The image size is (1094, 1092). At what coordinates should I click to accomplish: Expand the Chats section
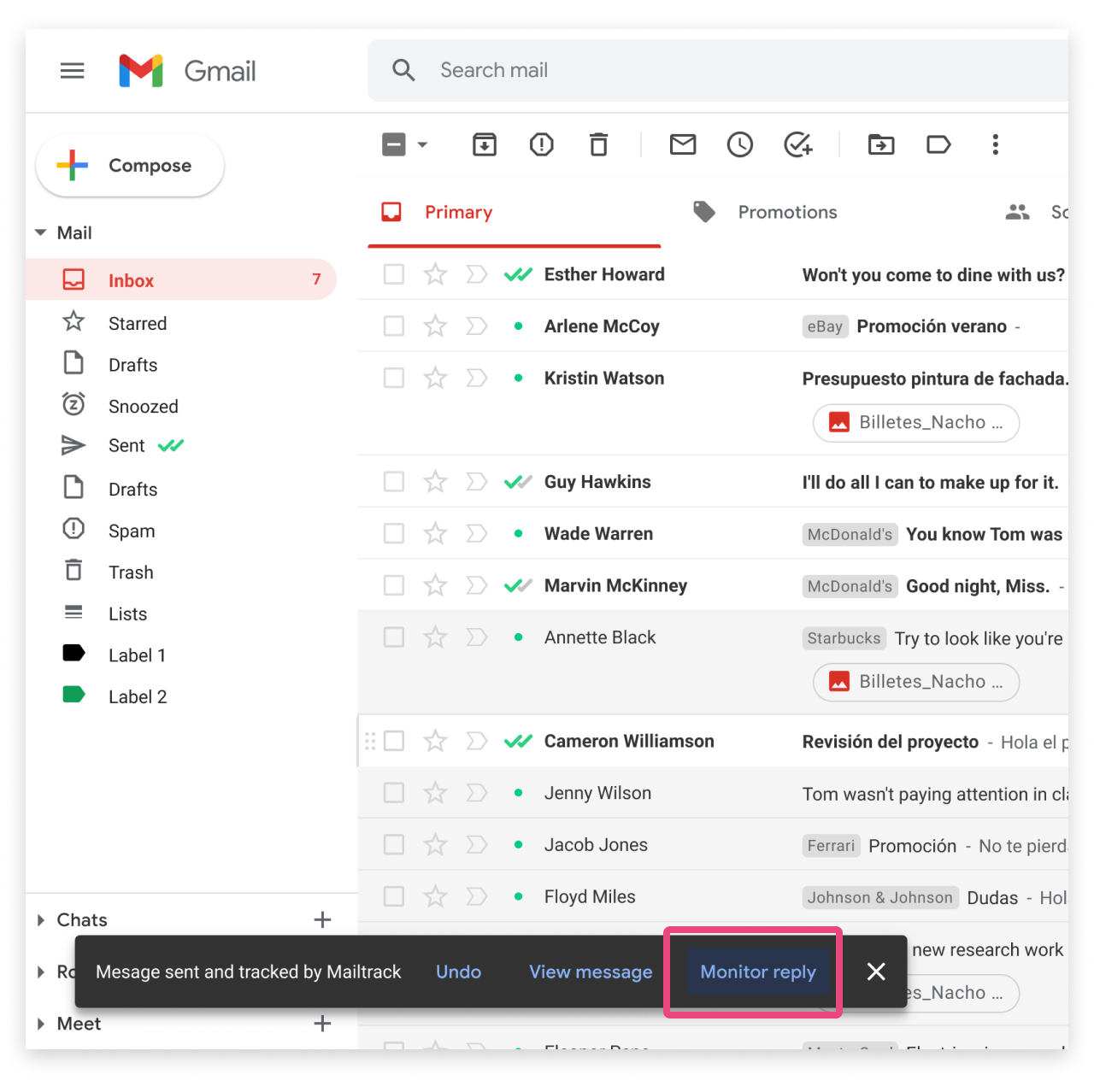point(40,920)
